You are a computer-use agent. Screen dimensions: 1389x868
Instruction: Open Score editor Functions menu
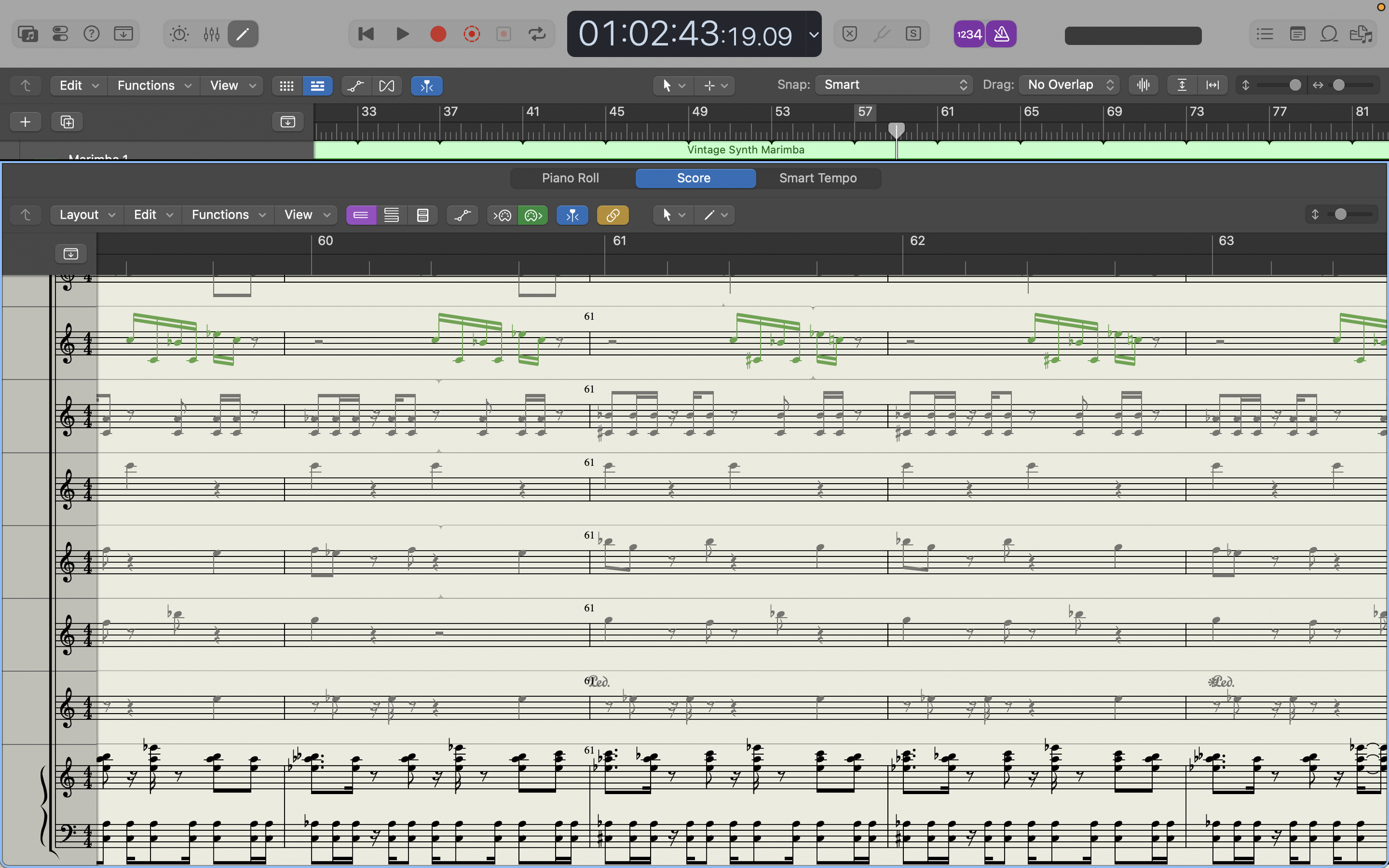click(228, 215)
